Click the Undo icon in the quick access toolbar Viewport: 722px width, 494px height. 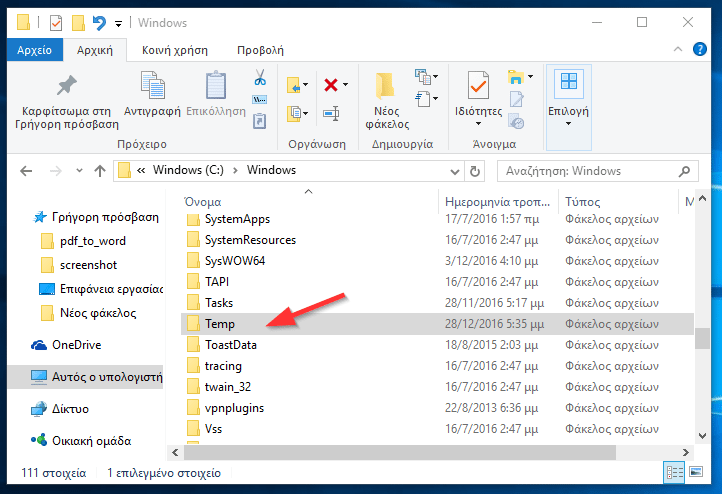coord(99,23)
